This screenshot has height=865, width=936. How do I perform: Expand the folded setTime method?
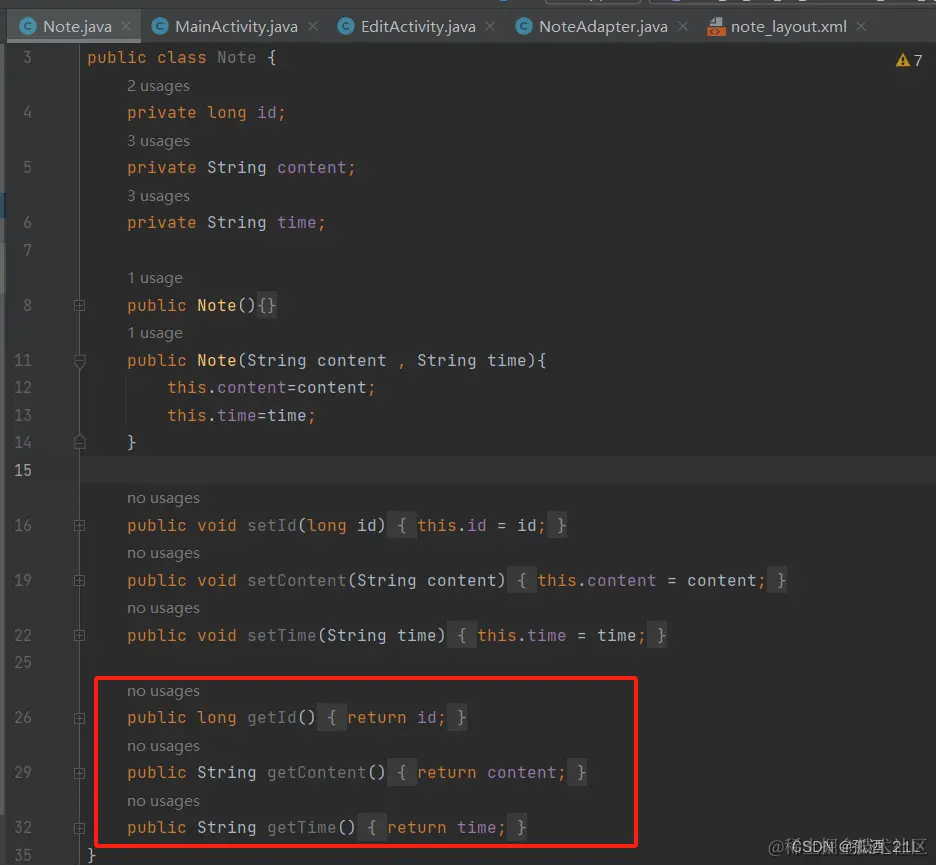(79, 635)
